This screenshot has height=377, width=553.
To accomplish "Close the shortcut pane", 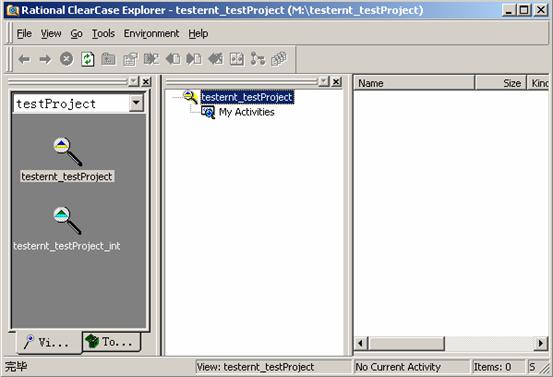I will pyautogui.click(x=146, y=82).
